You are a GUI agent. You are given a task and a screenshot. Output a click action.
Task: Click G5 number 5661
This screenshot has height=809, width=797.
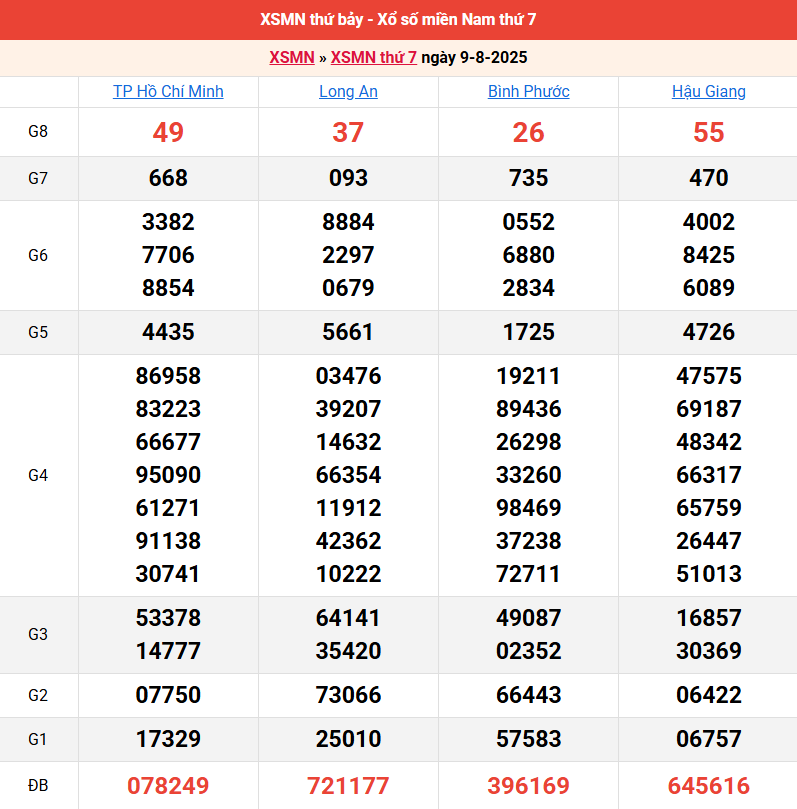tap(348, 332)
